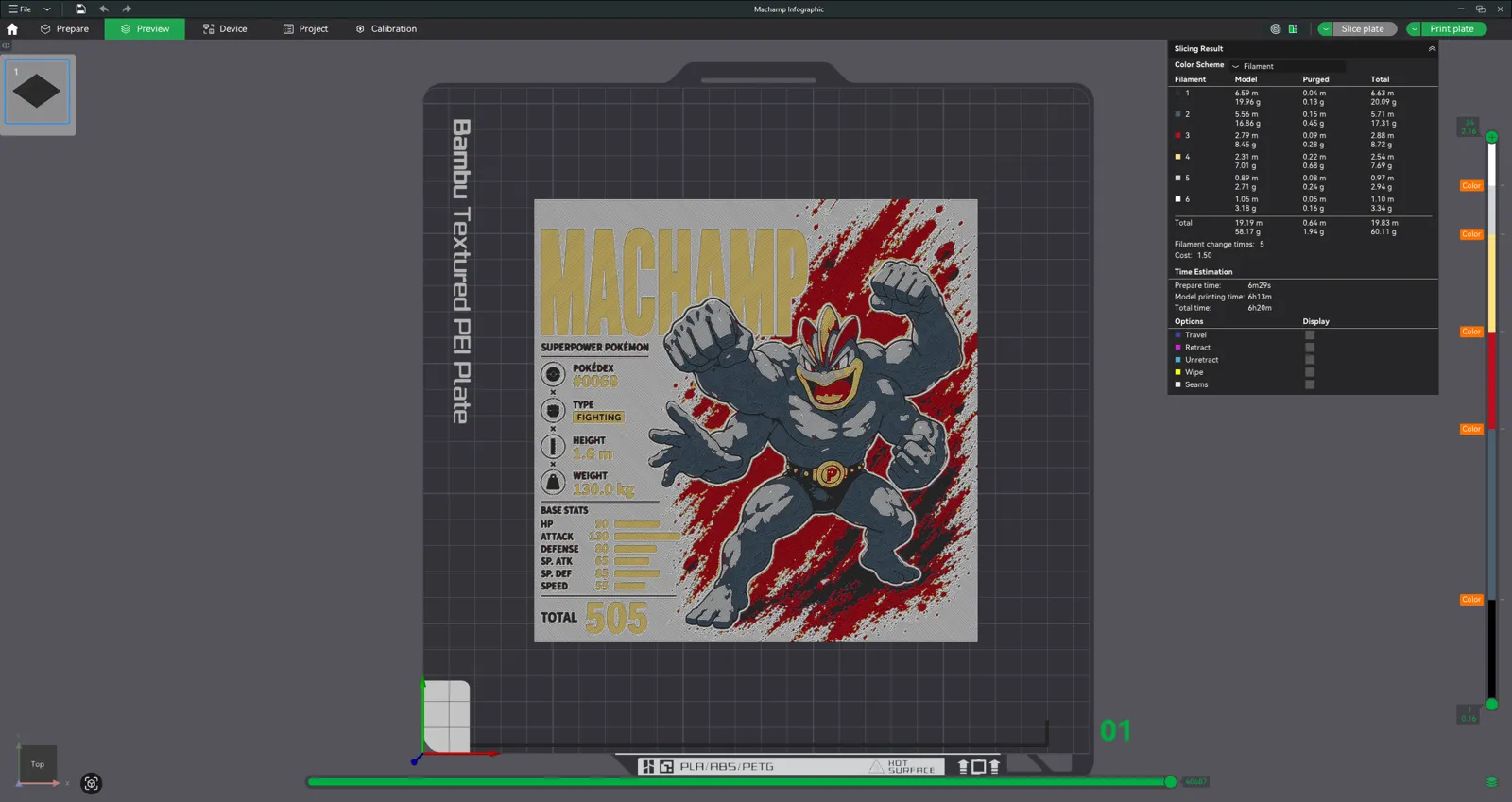Click the Filament change times value

click(1262, 245)
